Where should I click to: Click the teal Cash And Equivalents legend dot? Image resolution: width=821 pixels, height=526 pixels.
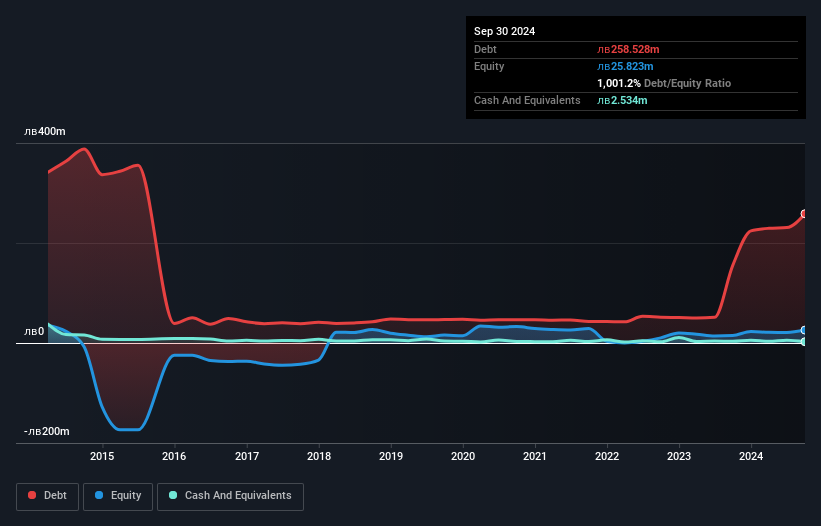pyautogui.click(x=173, y=495)
